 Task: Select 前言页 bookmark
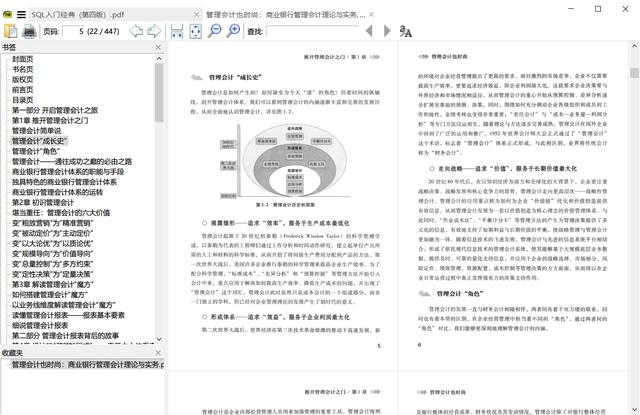pyautogui.click(x=22, y=90)
